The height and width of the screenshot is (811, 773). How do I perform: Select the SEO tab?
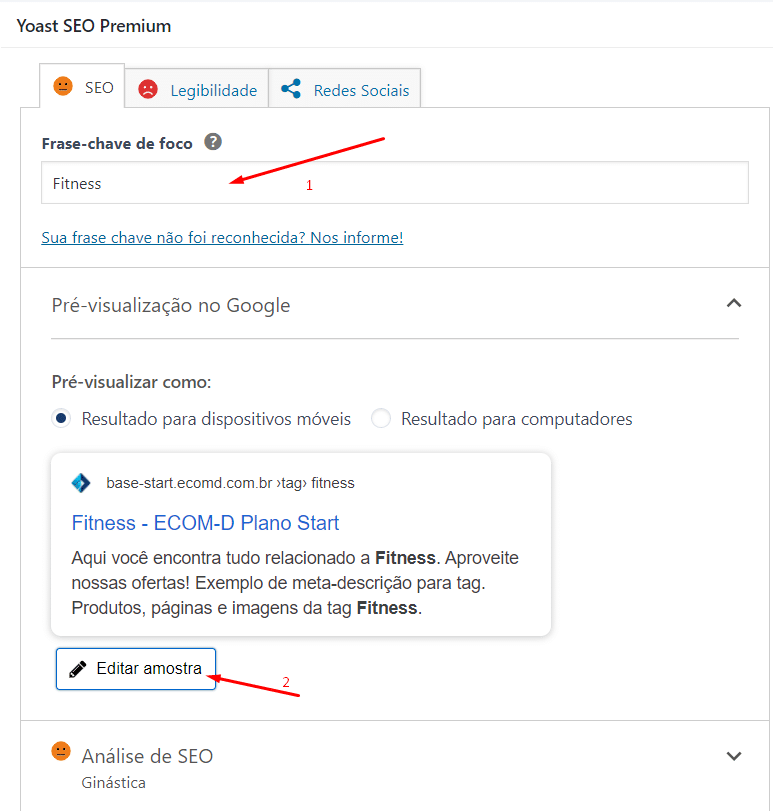pos(82,86)
